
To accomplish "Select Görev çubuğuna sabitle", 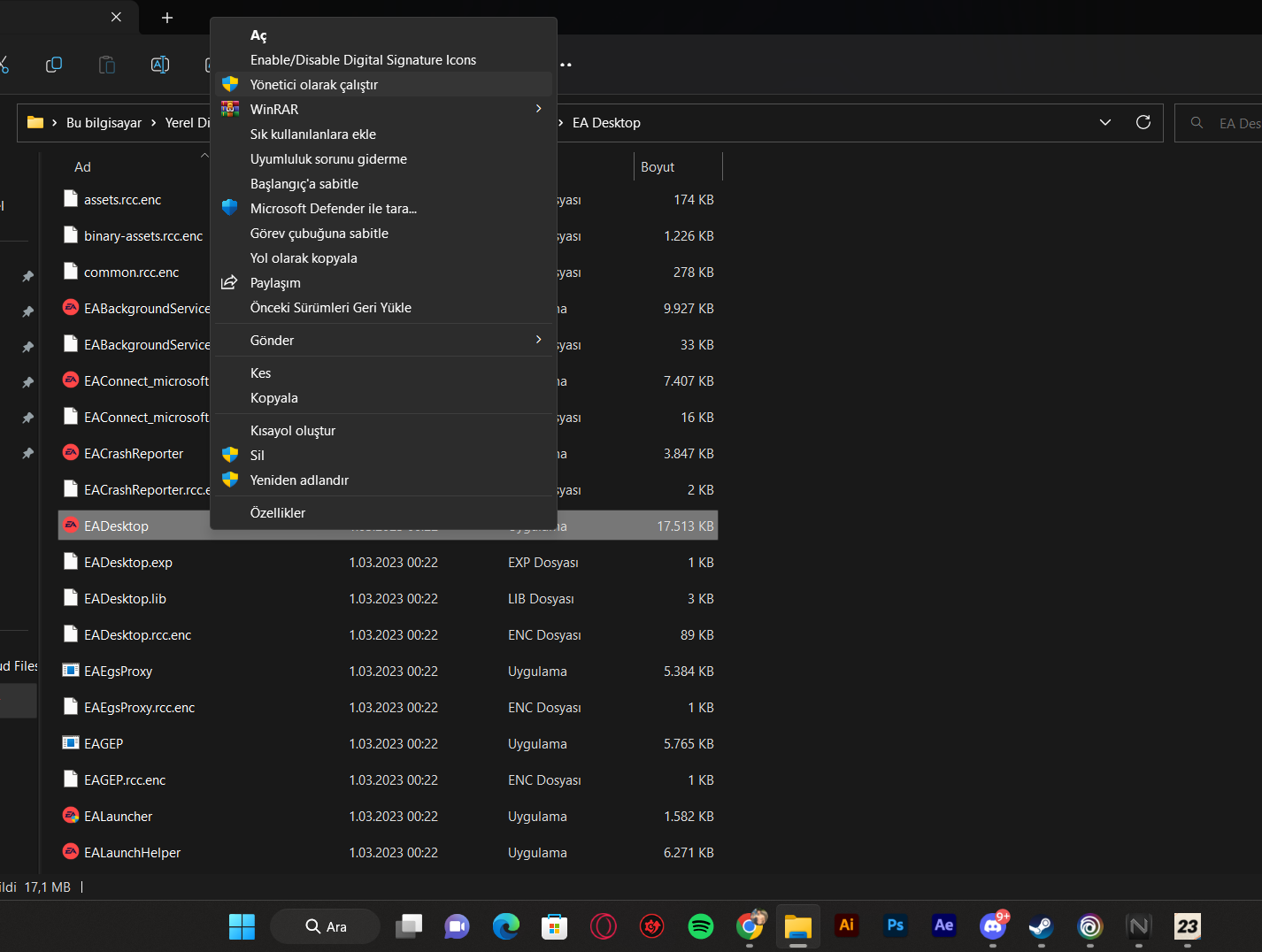I will click(383, 234).
